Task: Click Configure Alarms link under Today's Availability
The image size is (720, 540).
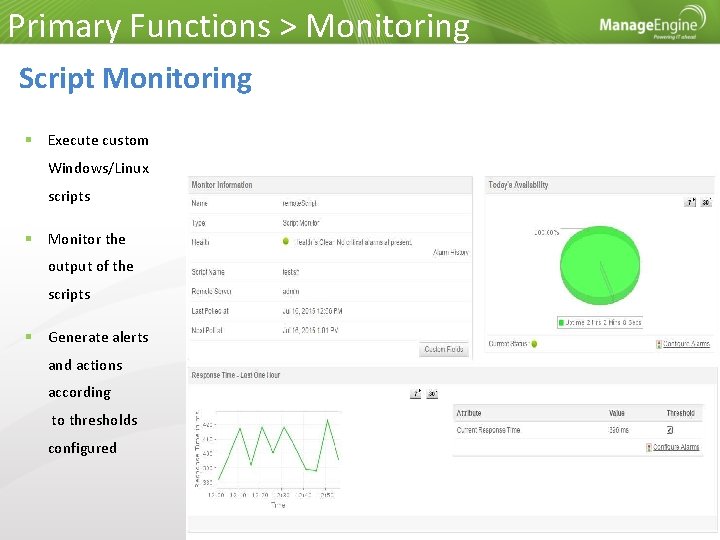Action: [x=686, y=343]
